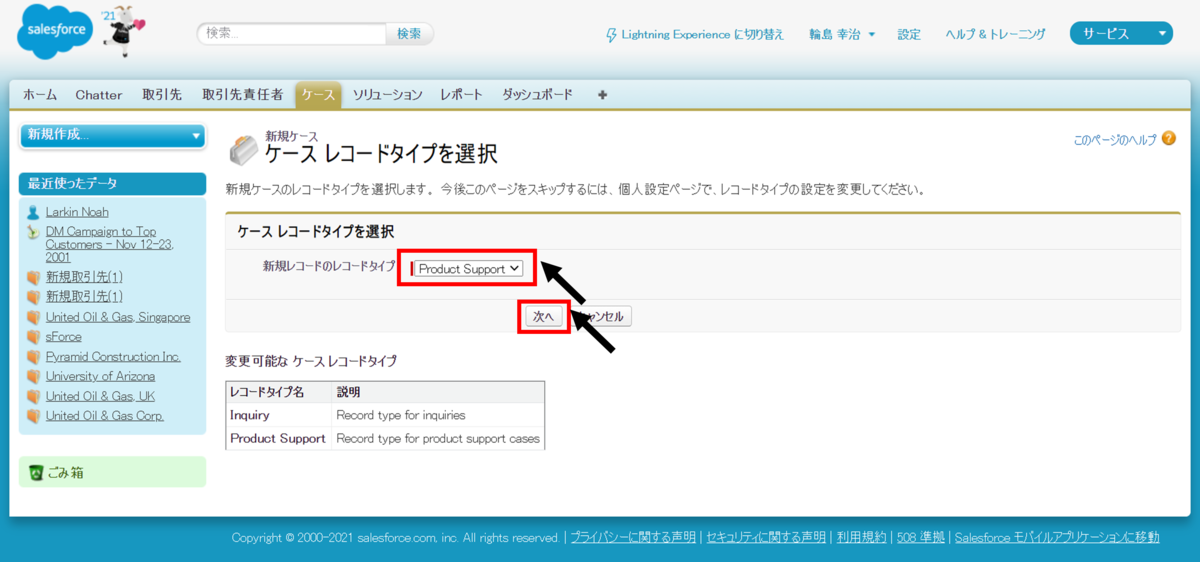Click the 次へ button

(x=543, y=316)
